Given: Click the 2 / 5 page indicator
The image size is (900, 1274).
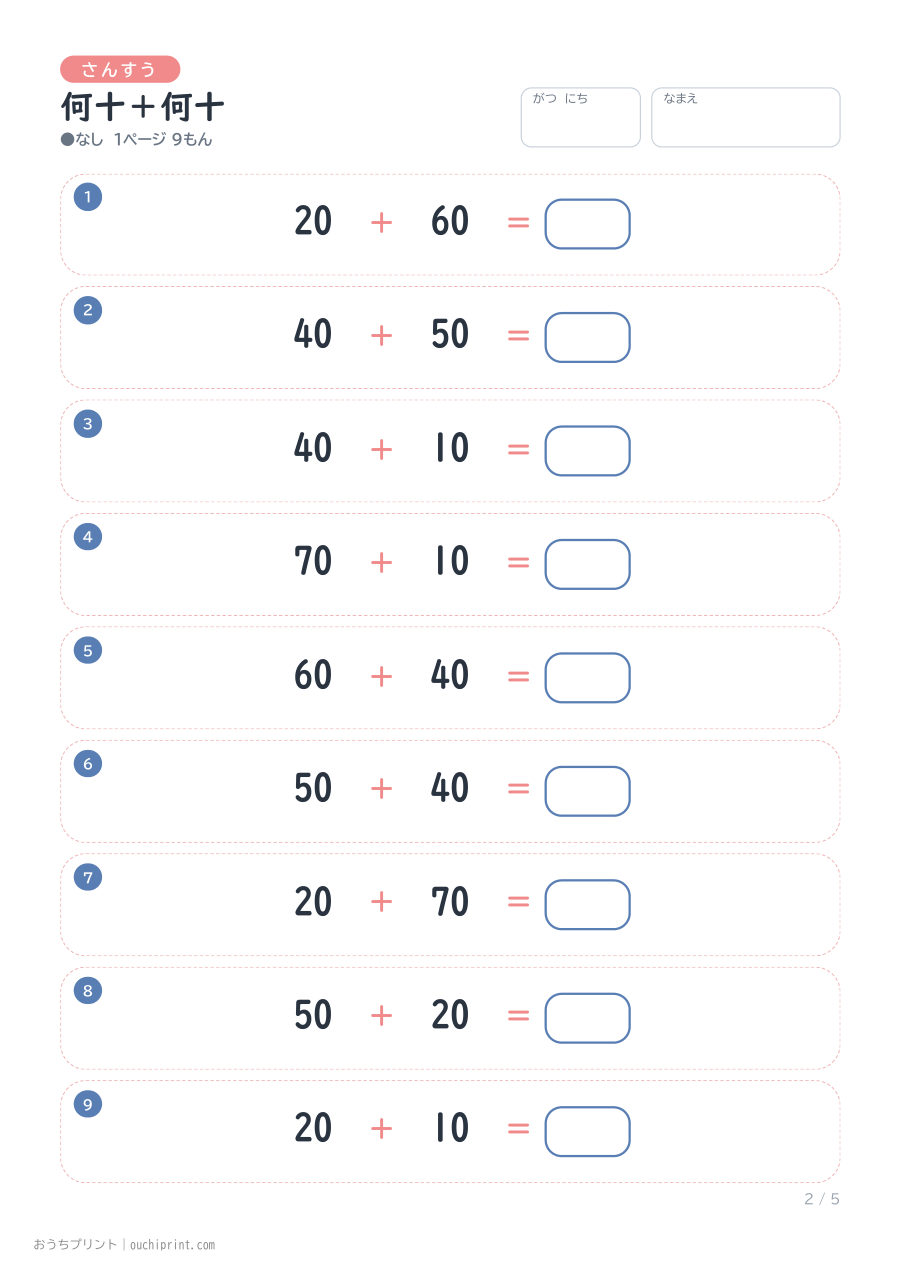Looking at the screenshot, I should (x=822, y=1199).
